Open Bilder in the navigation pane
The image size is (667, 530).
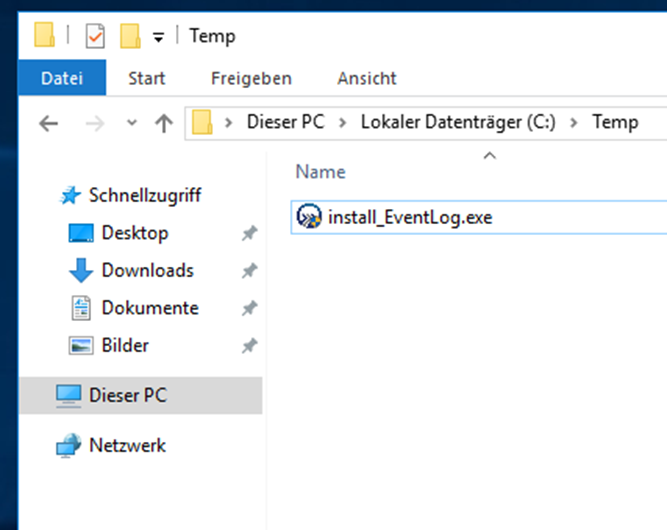(x=125, y=345)
